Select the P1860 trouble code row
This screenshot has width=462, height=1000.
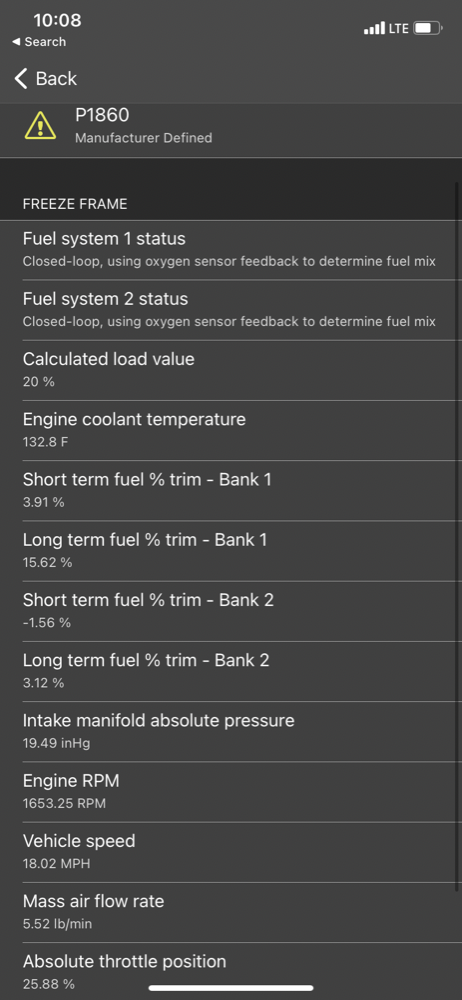coord(231,126)
